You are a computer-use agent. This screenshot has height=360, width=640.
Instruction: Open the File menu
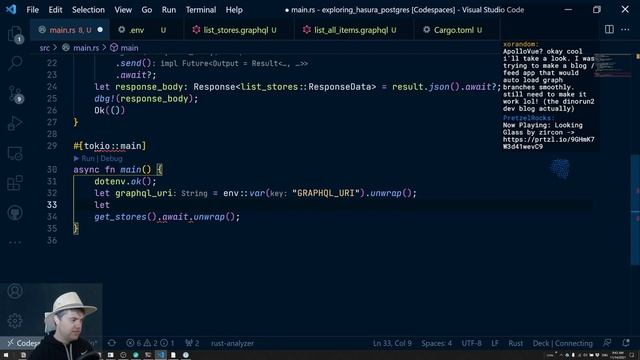pyautogui.click(x=32, y=9)
